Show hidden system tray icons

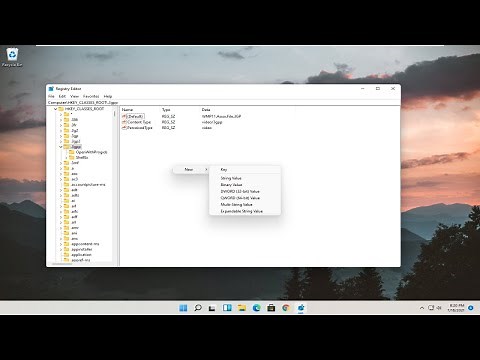tap(422, 308)
